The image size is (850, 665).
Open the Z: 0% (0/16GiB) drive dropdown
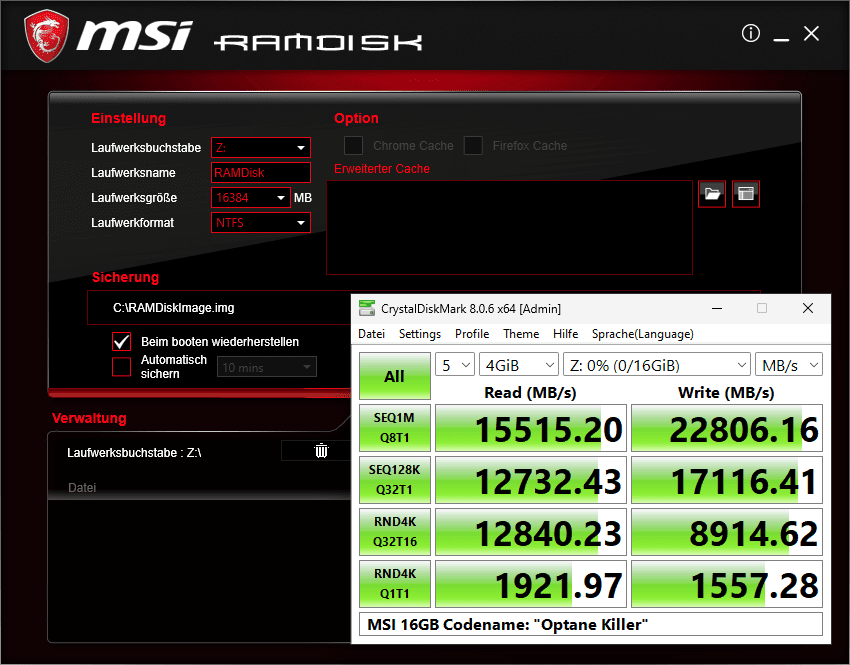coord(657,365)
